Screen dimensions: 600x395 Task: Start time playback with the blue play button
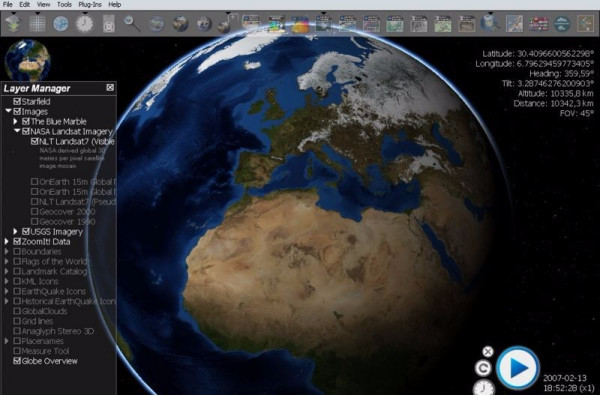(x=518, y=368)
